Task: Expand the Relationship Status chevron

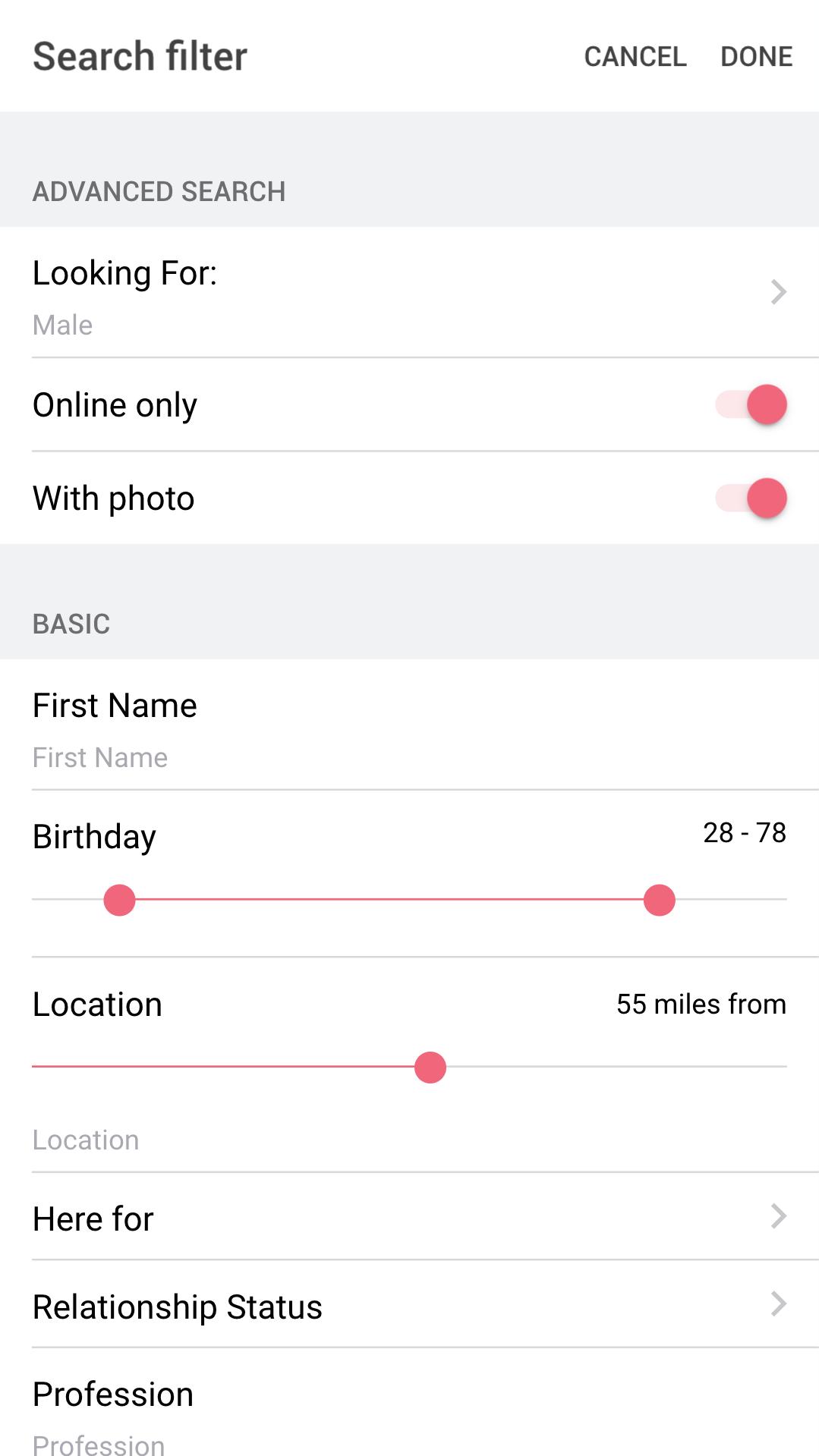Action: (x=778, y=1304)
